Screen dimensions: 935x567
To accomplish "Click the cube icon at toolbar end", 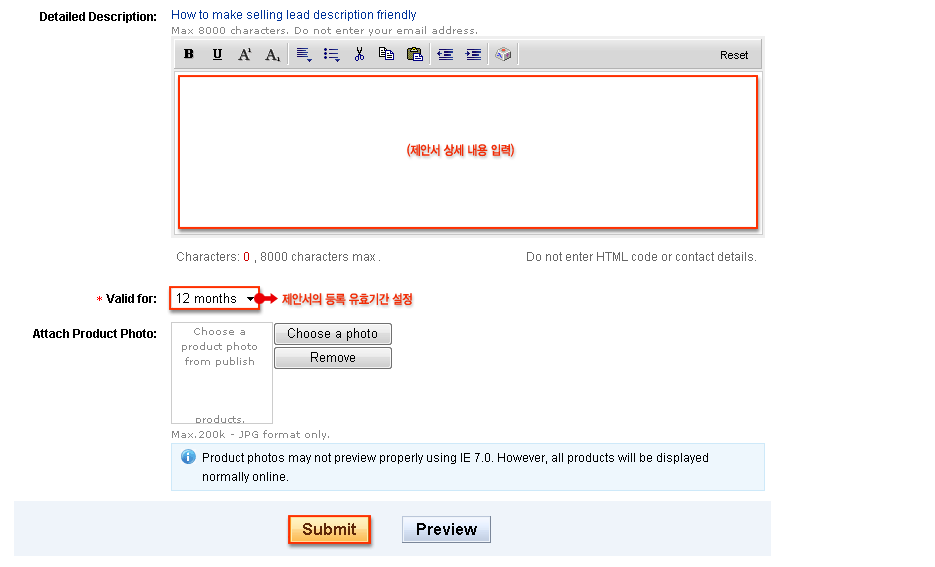I will pos(503,54).
